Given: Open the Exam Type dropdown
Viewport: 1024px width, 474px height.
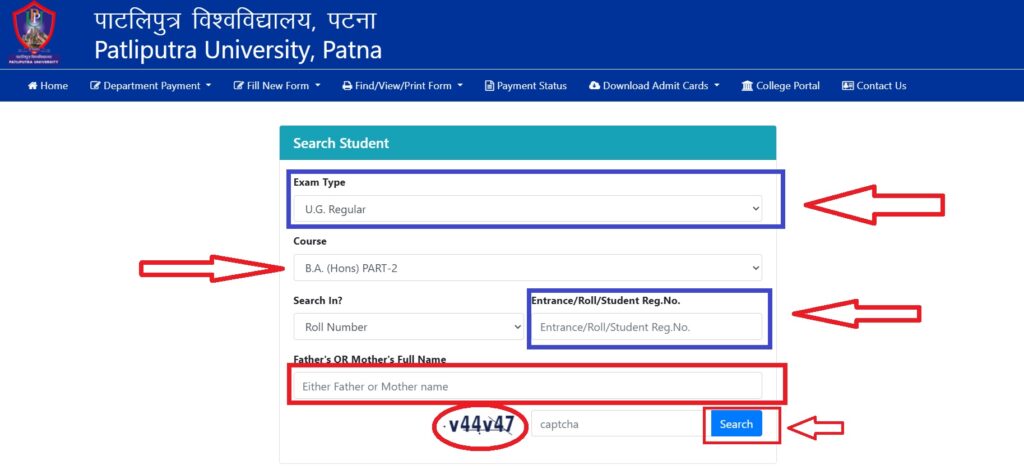Looking at the screenshot, I should [527, 209].
